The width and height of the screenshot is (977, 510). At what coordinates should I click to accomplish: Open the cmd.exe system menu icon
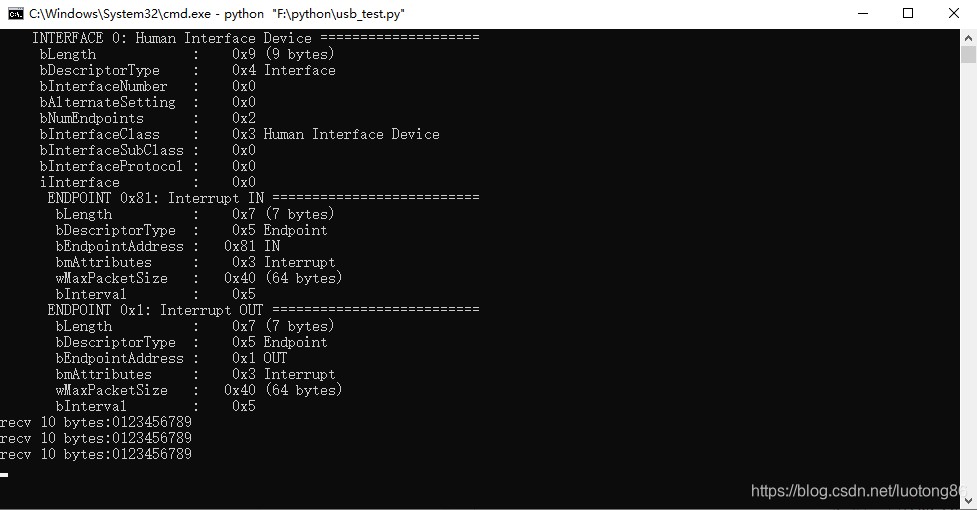[x=16, y=14]
